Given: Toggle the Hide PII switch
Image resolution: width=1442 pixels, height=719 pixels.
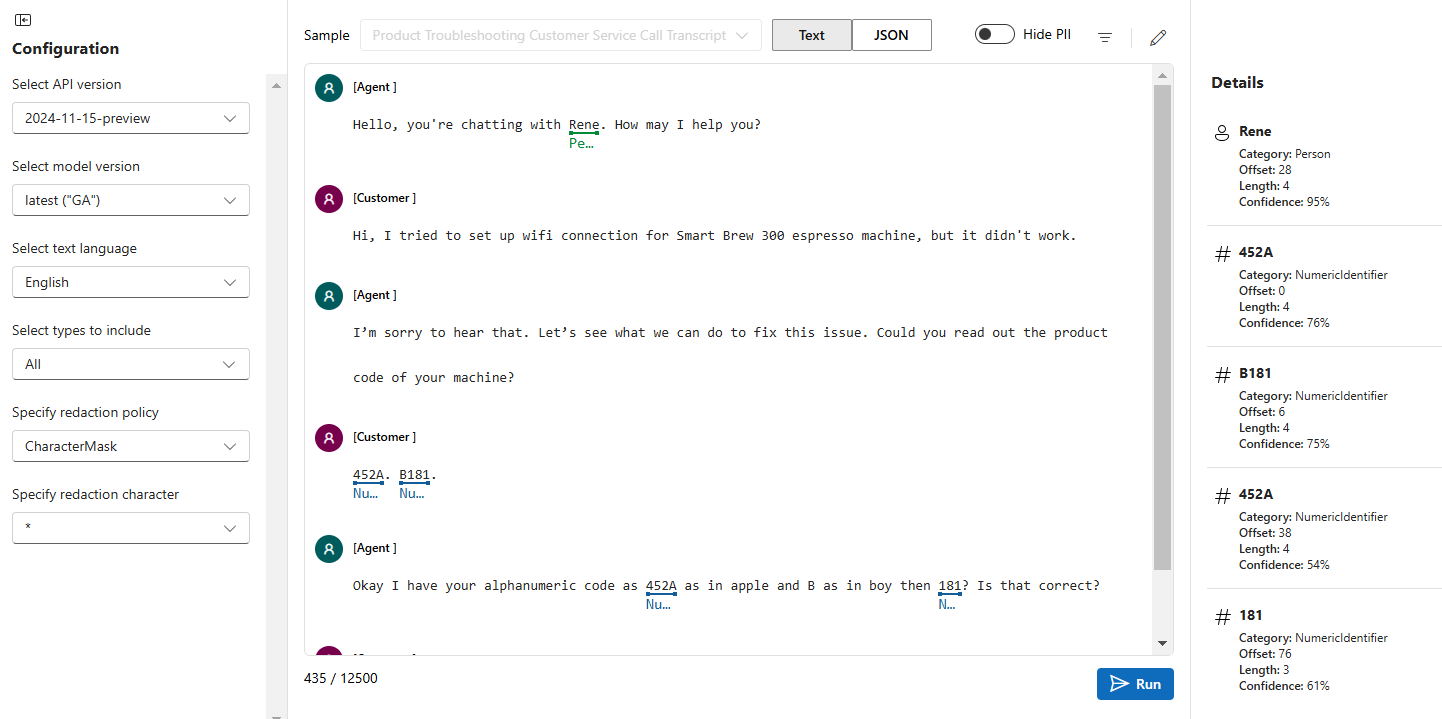Looking at the screenshot, I should [994, 34].
